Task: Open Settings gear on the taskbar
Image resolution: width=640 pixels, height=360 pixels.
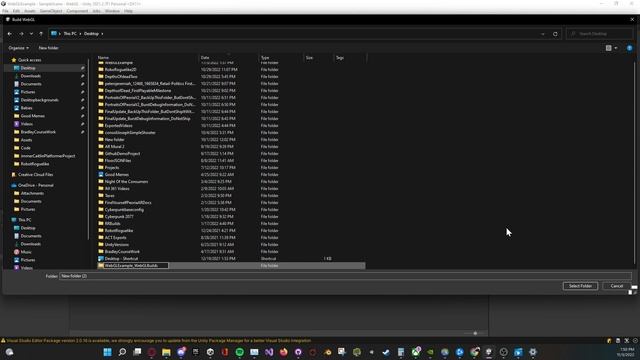Action: 533,352
